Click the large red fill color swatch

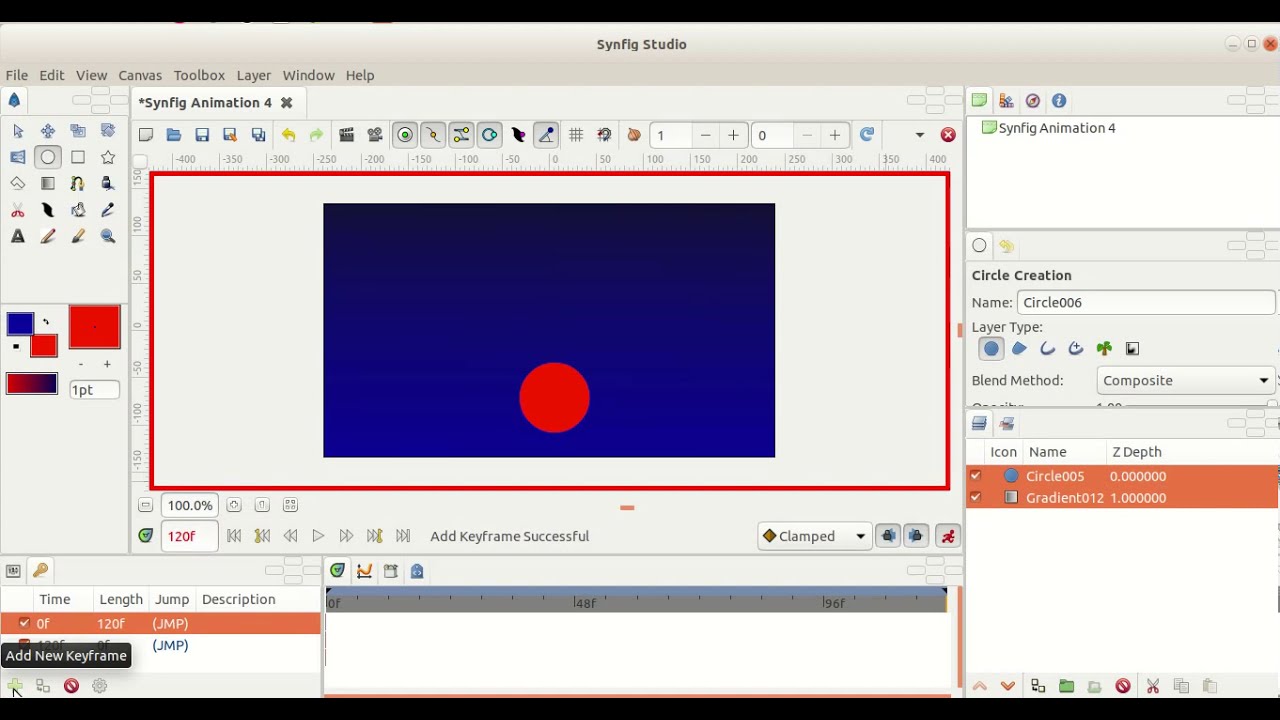tap(95, 328)
